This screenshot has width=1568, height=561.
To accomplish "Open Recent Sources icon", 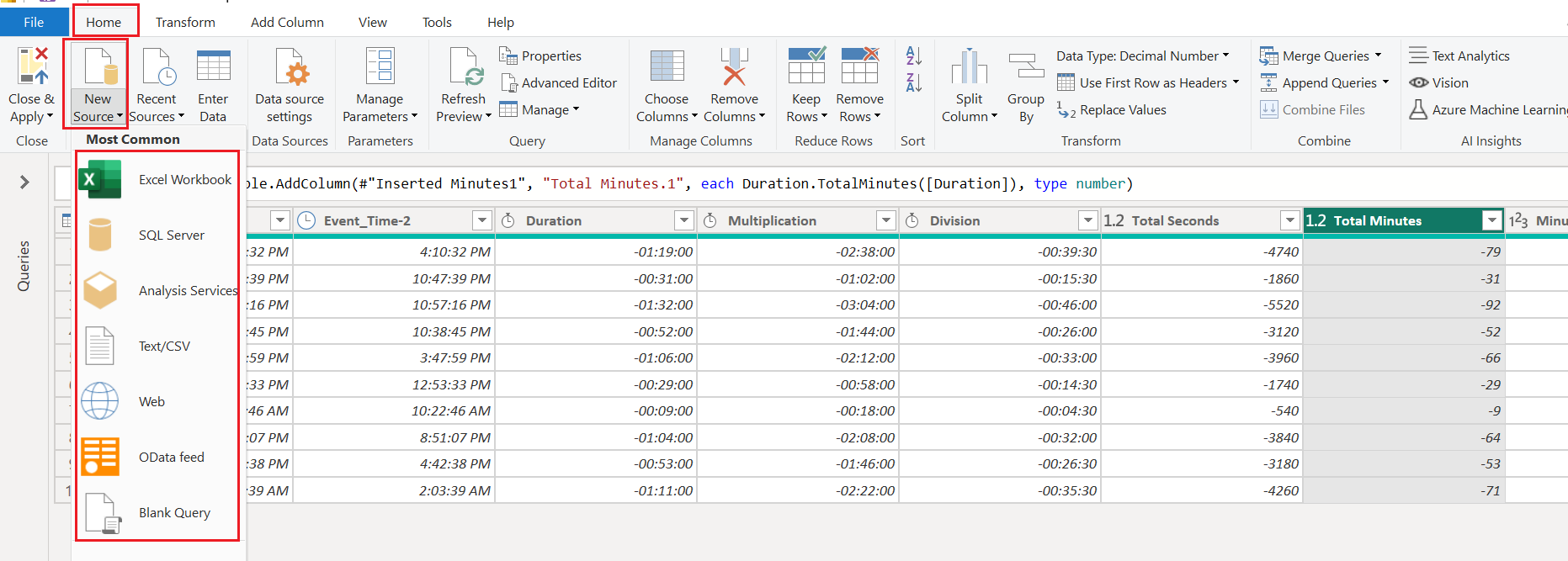I will 158,66.
